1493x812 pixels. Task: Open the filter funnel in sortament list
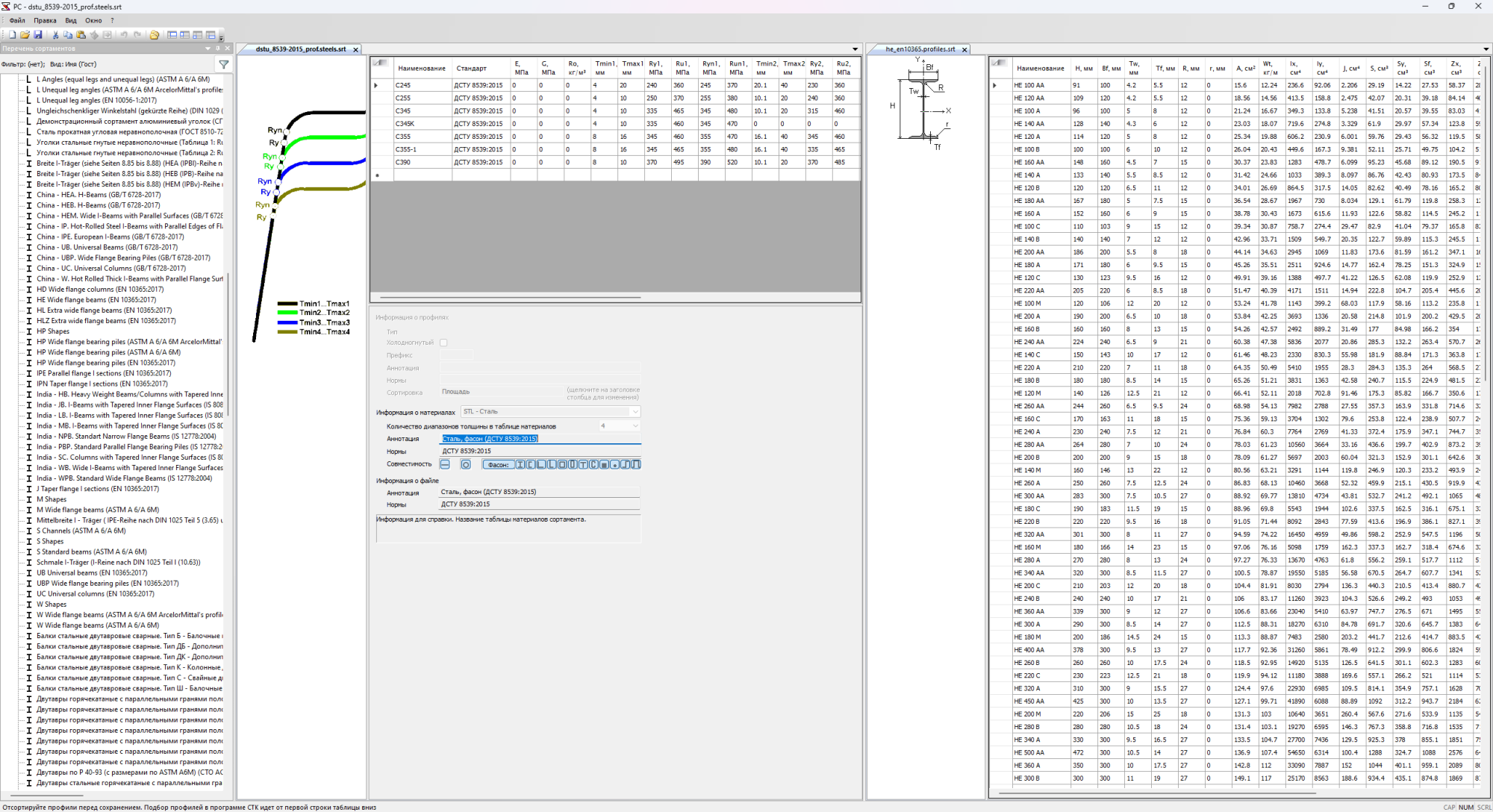tap(223, 64)
